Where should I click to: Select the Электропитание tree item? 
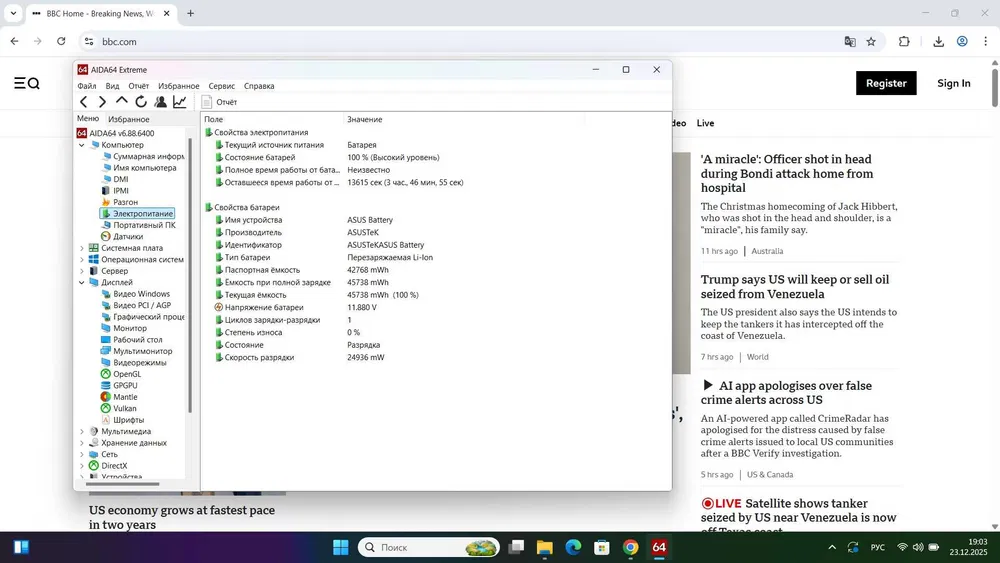click(x=137, y=214)
